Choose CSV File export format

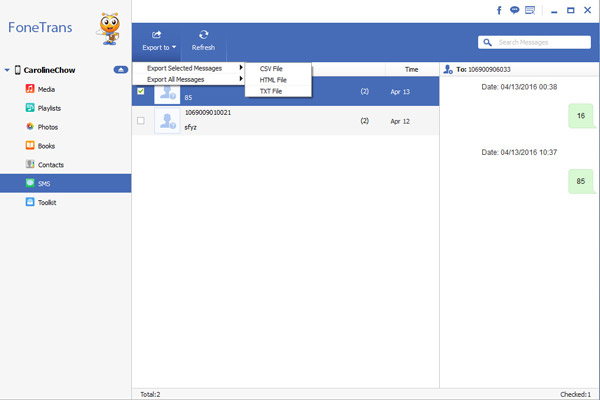(x=271, y=68)
